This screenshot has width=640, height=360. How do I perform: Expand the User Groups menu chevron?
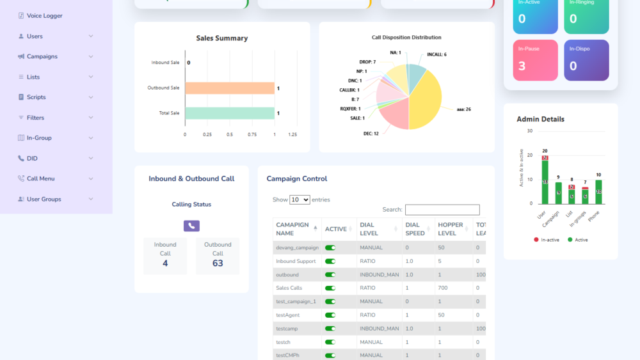point(91,199)
